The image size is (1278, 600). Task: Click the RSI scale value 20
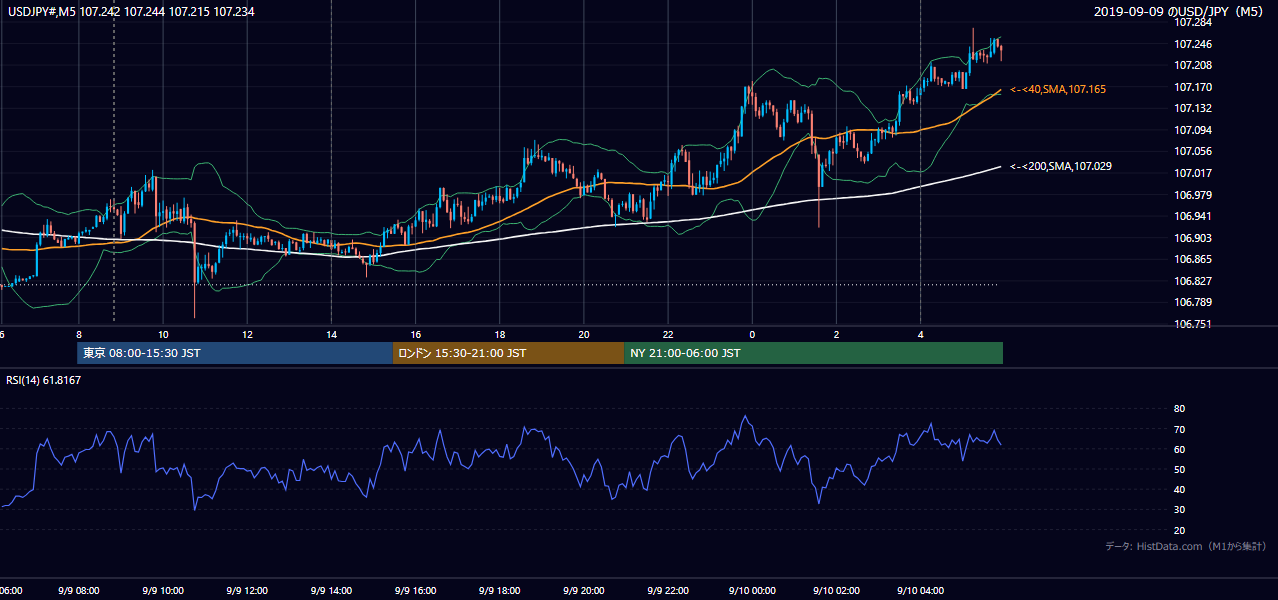click(1179, 531)
